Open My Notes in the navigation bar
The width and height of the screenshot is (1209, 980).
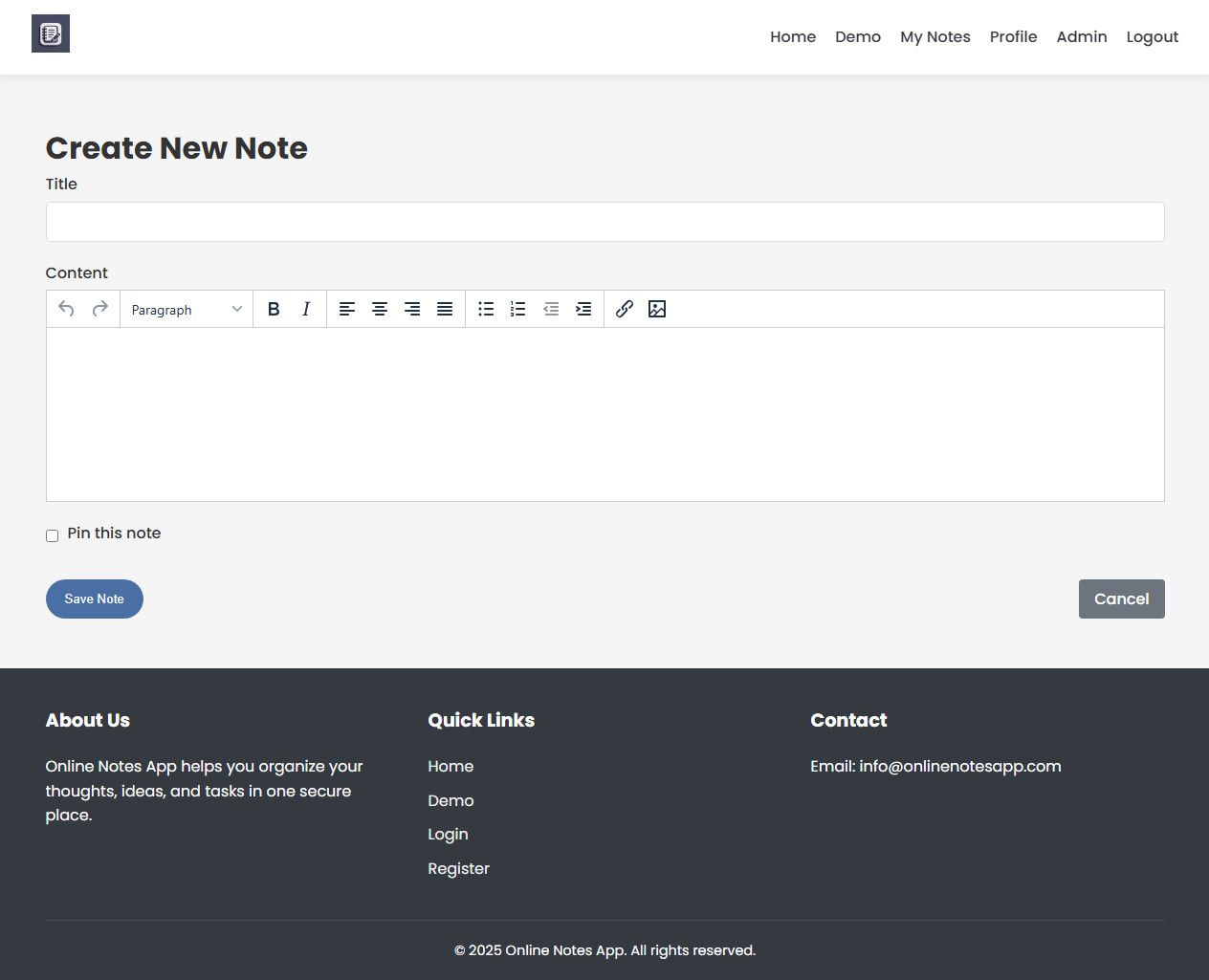(x=934, y=36)
